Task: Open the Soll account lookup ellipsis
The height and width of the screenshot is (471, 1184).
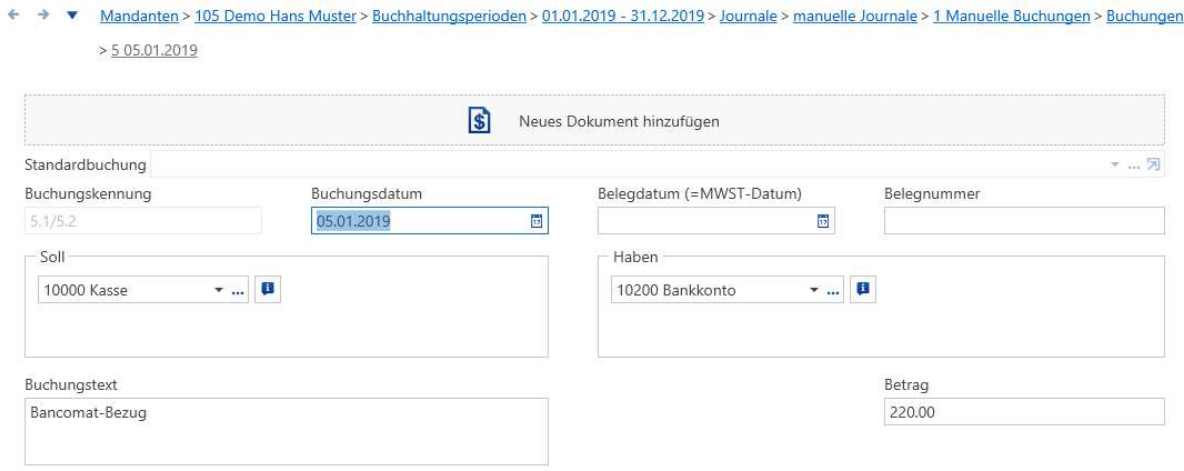Action: point(238,291)
